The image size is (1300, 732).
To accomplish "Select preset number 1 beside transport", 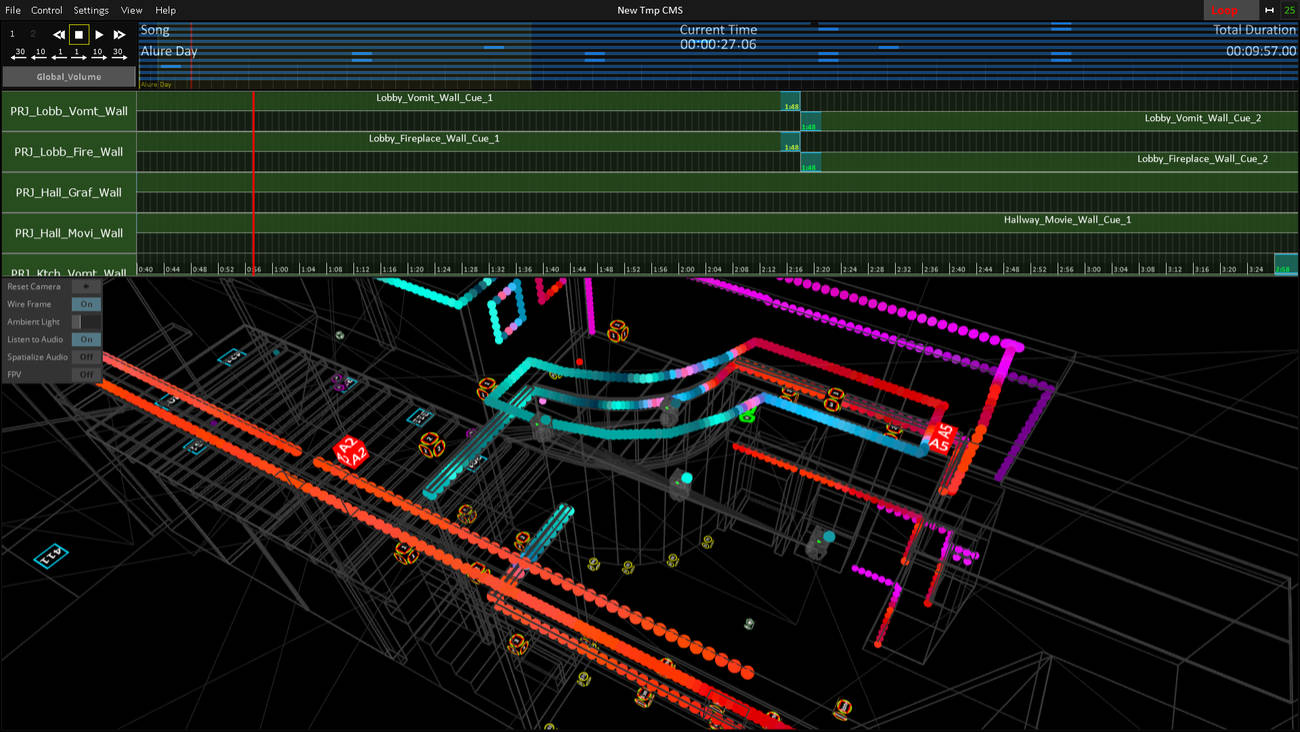I will (12, 34).
